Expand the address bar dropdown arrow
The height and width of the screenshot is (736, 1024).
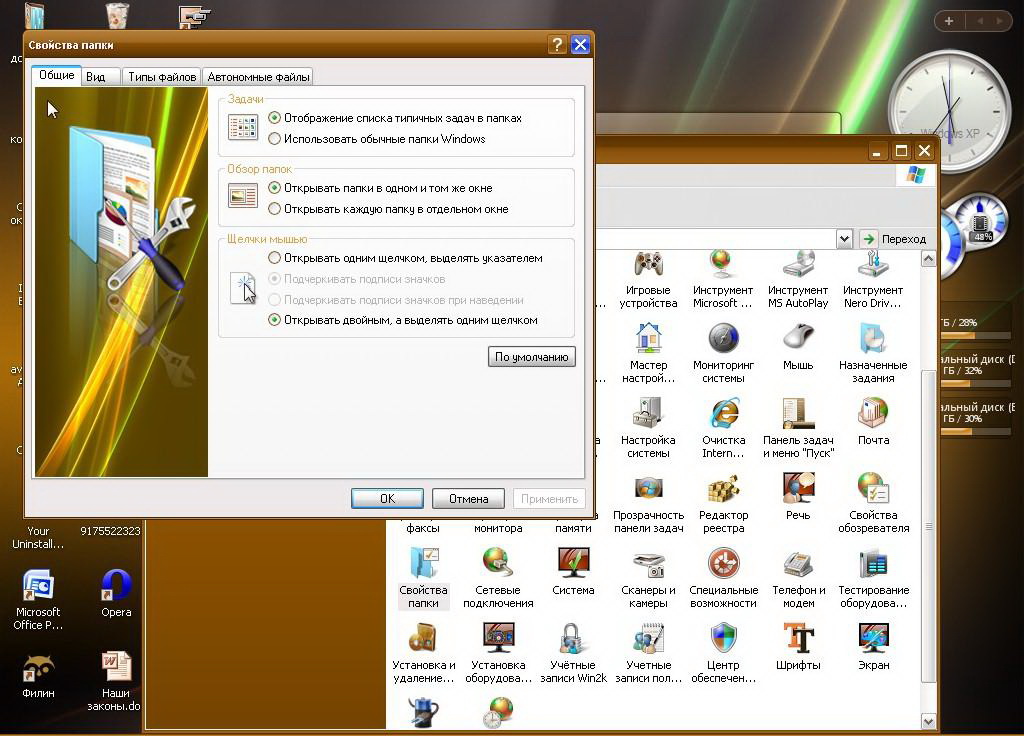point(844,239)
